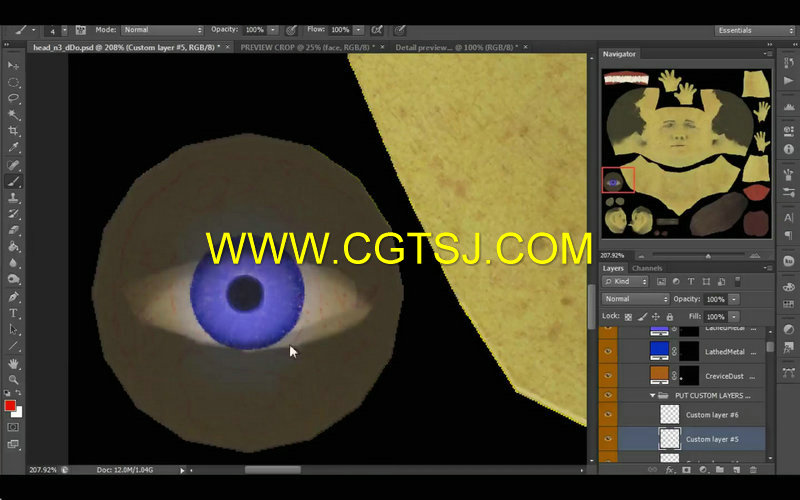Adjust the Navigator zoom slider
The width and height of the screenshot is (800, 500).
[x=708, y=256]
